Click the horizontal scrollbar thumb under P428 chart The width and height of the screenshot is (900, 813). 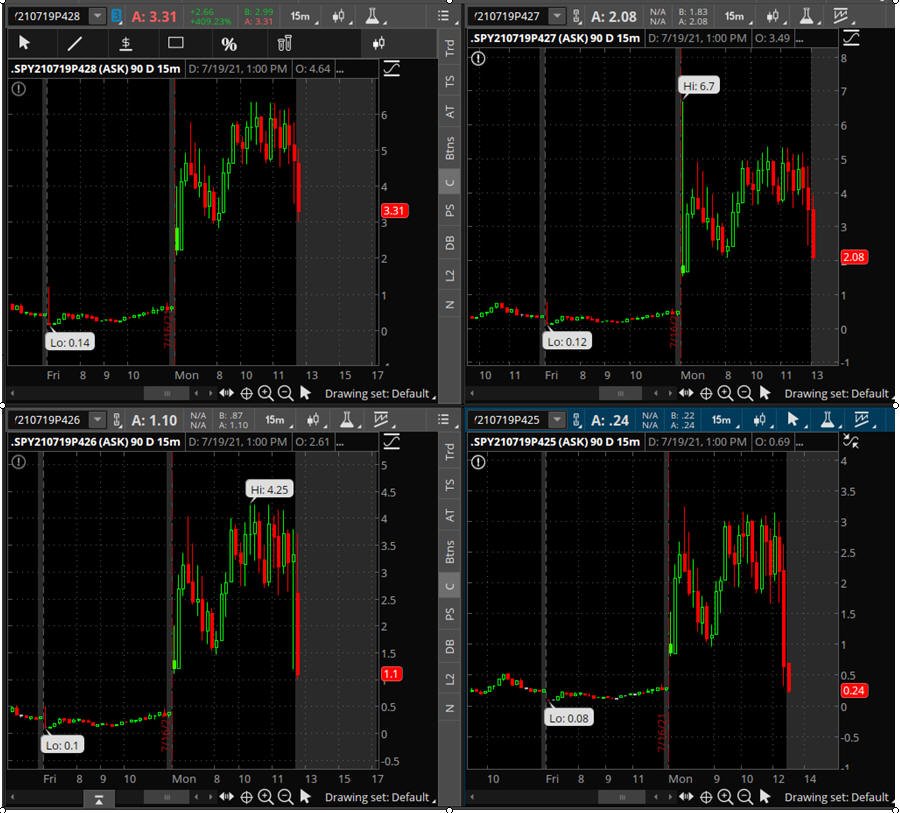166,393
